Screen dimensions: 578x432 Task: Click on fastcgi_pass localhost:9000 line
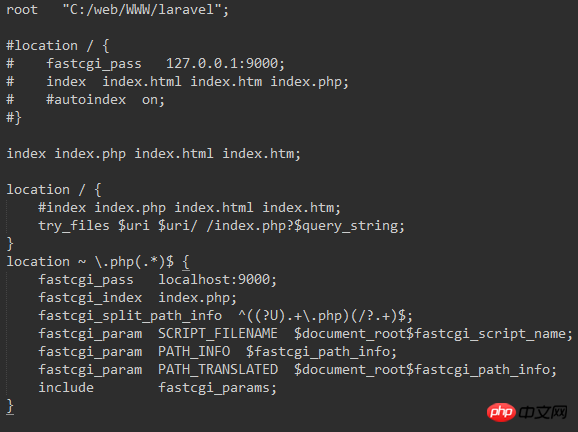(x=157, y=280)
